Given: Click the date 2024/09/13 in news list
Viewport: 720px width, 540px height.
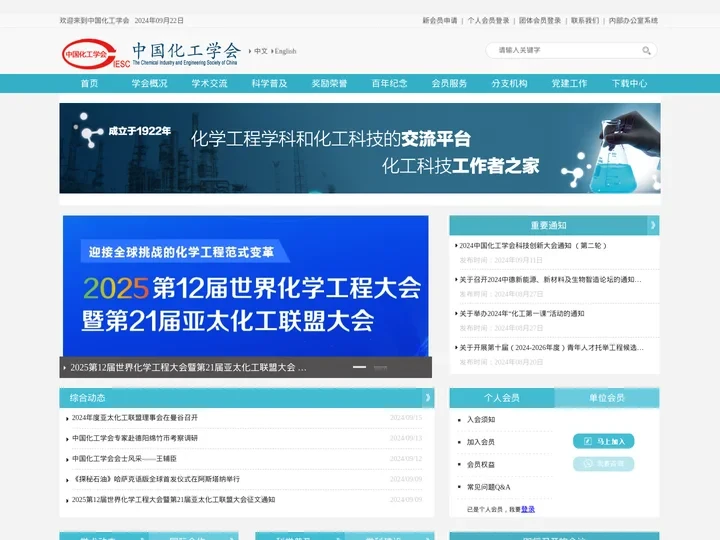Looking at the screenshot, I should 406,438.
